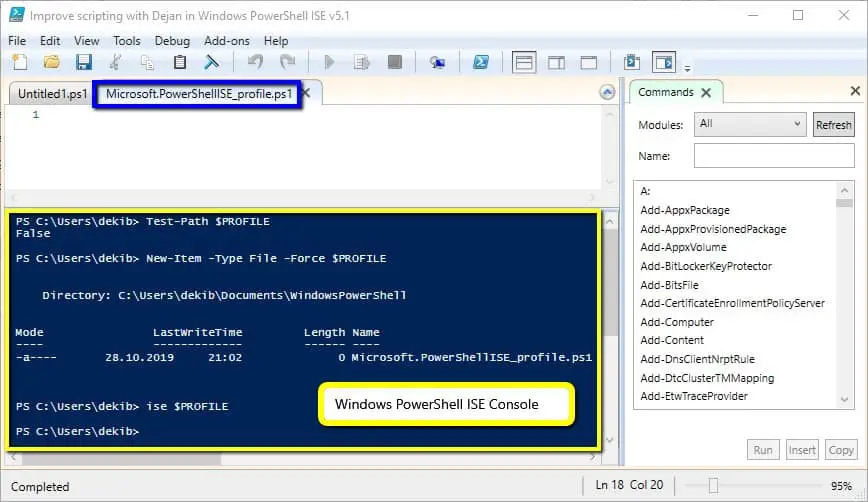This screenshot has width=868, height=502.
Task: Click the Copy button in Commands pane
Action: click(x=840, y=450)
